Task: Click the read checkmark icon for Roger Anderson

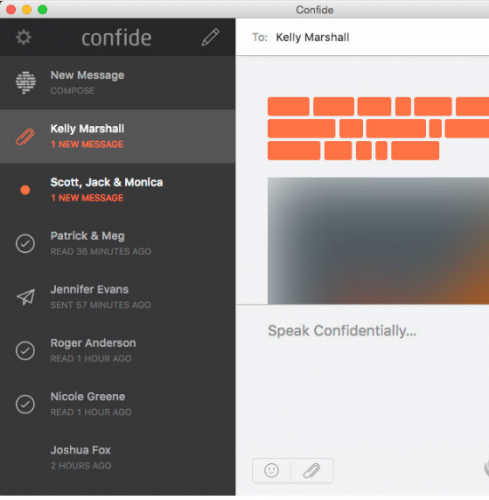Action: [x=25, y=351]
